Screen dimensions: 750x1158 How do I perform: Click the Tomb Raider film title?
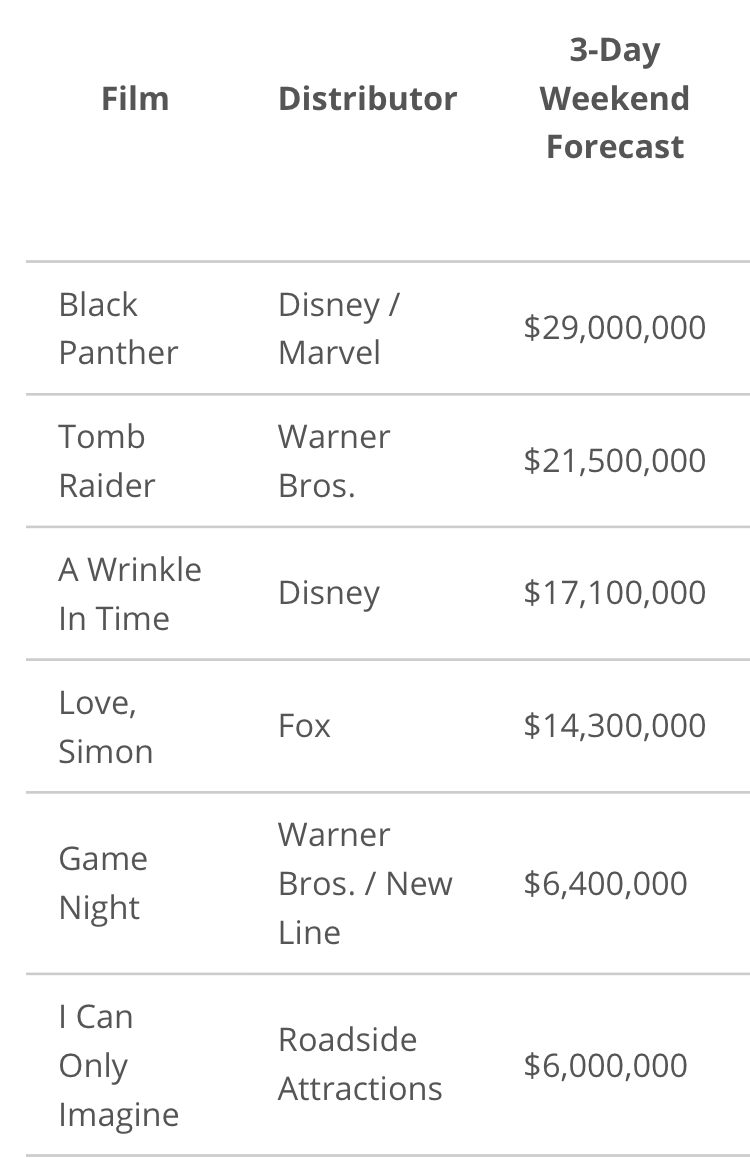click(x=106, y=460)
